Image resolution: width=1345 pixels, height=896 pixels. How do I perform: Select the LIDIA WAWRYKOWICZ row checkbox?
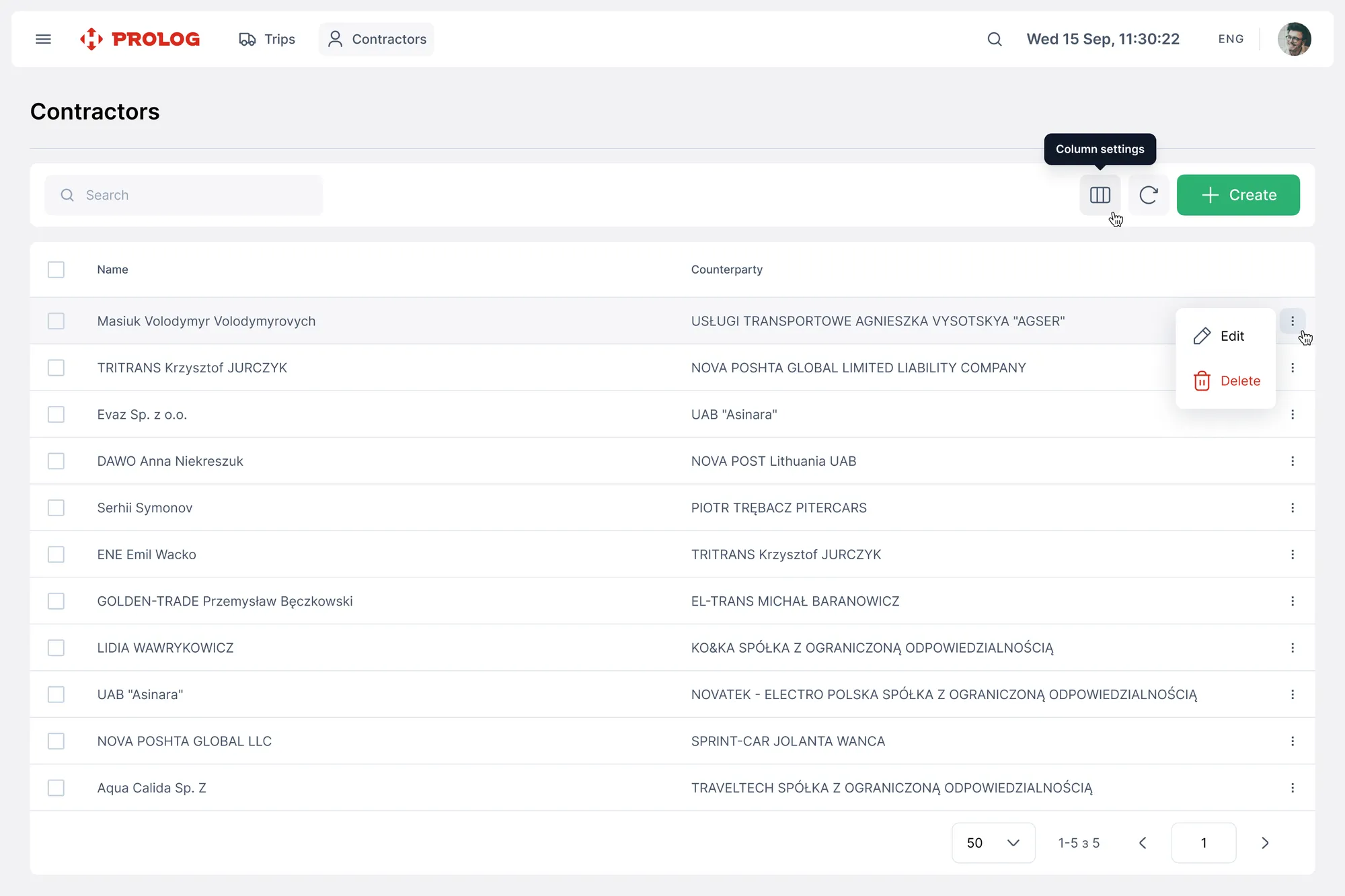(56, 648)
